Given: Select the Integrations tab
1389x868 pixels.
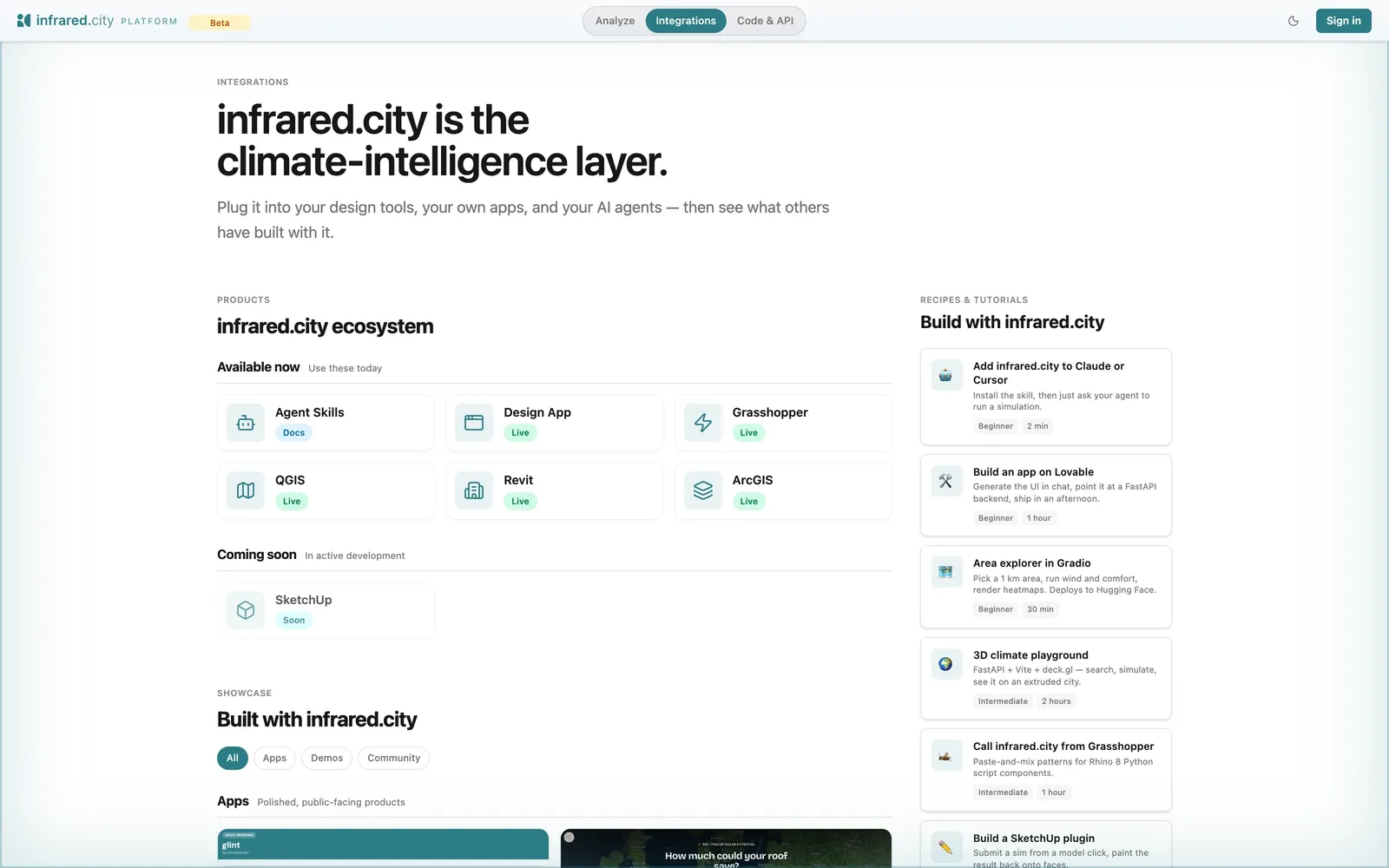Looking at the screenshot, I should point(686,21).
